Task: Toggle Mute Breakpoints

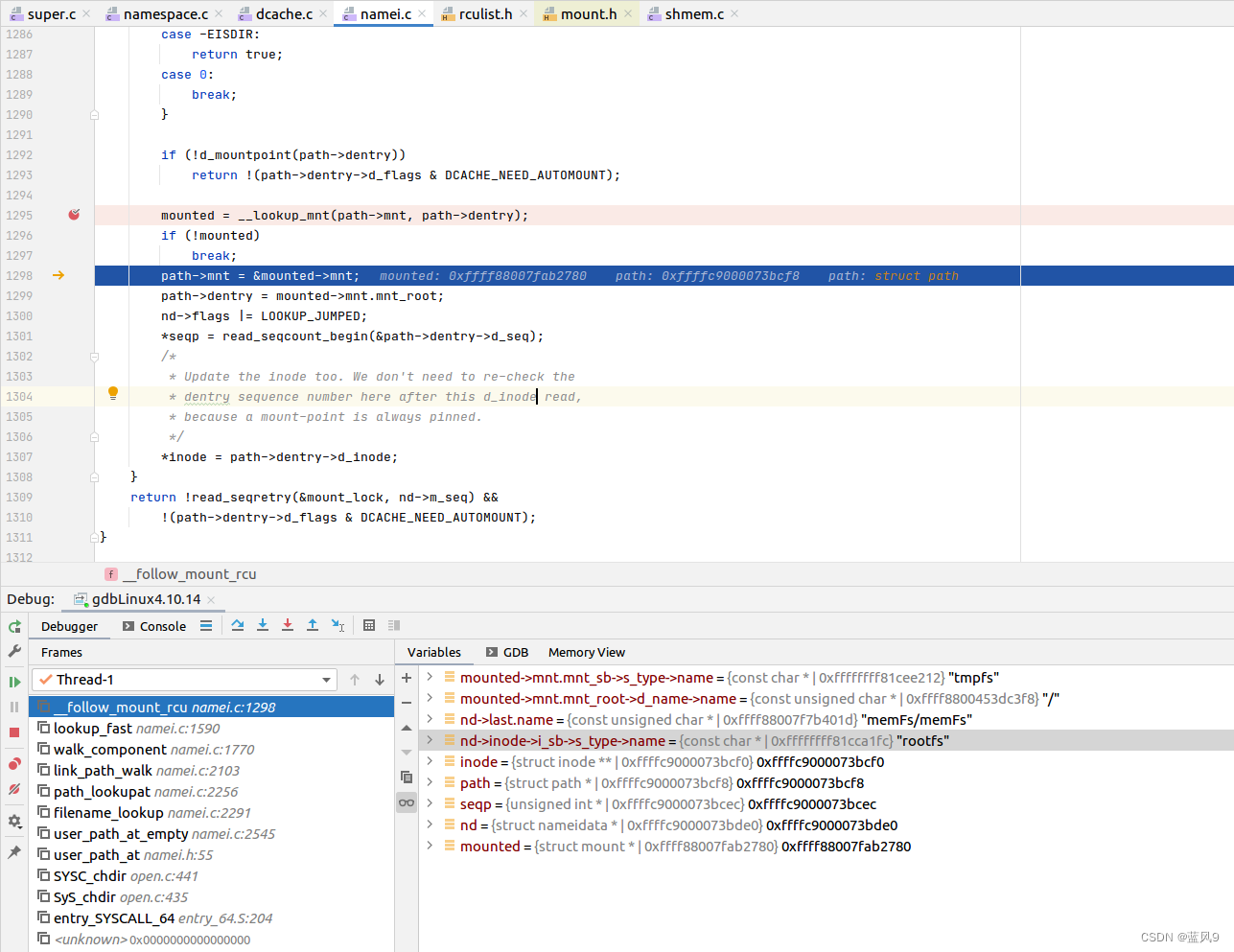Action: click(14, 789)
